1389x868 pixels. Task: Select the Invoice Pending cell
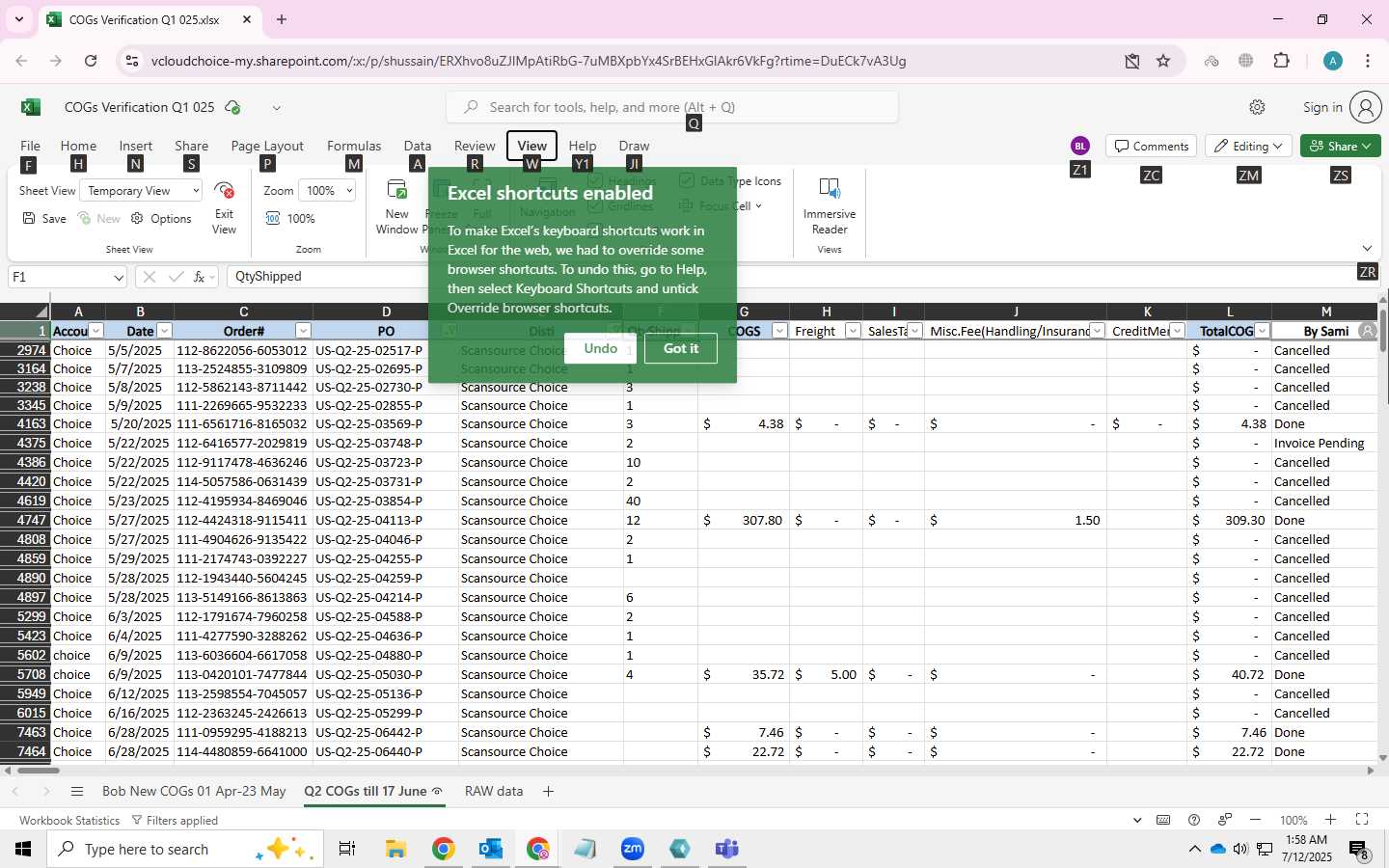point(1324,443)
